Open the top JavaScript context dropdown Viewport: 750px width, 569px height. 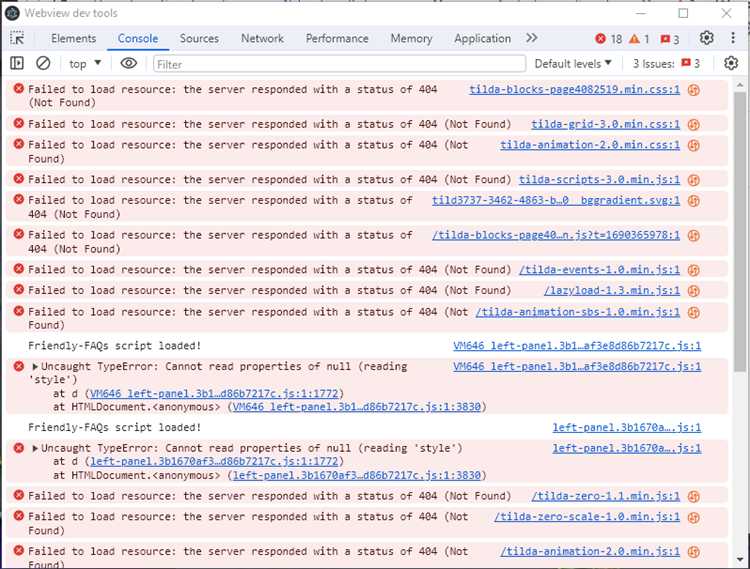tap(85, 64)
